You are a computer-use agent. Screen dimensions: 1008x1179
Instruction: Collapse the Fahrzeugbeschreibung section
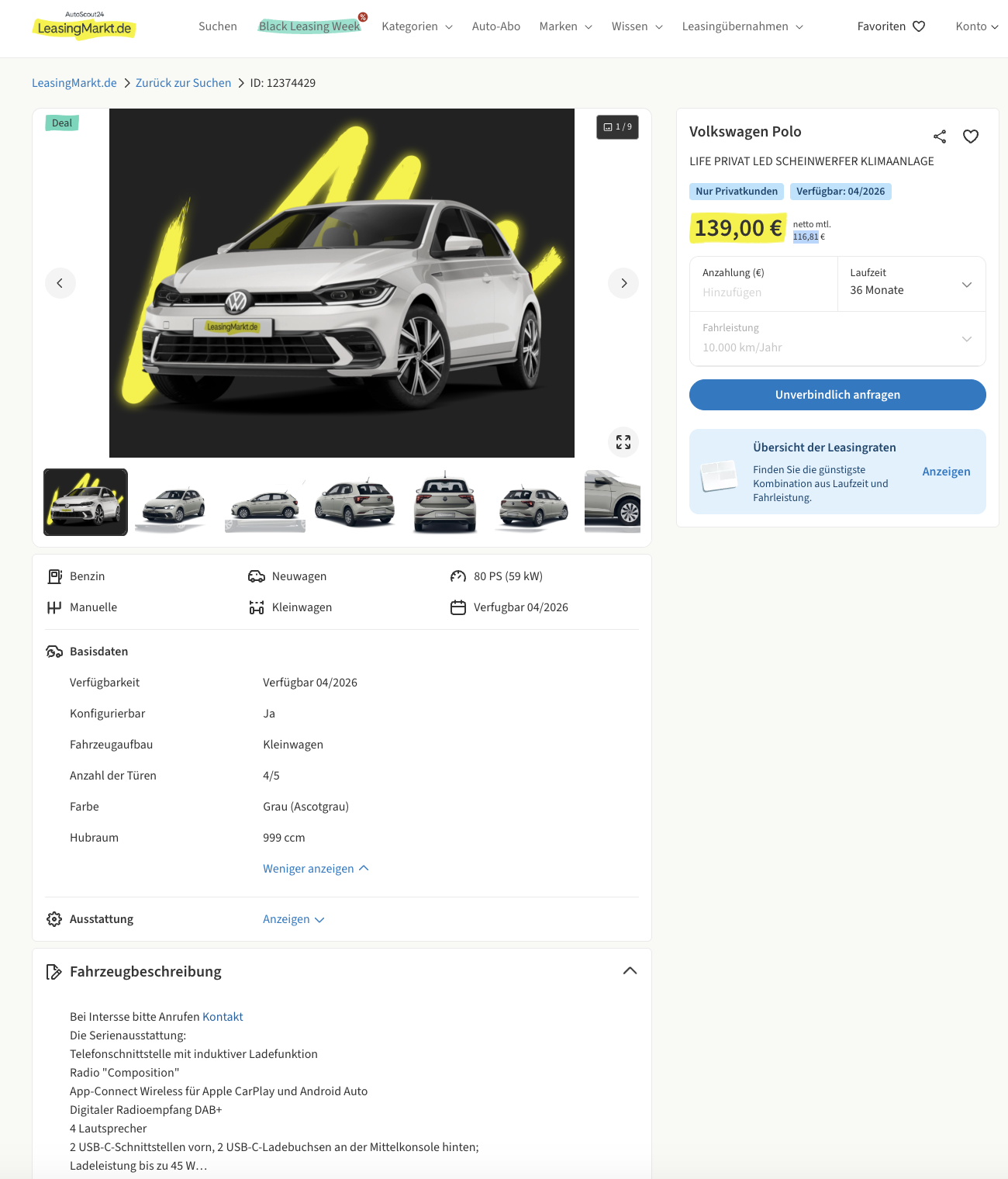(x=630, y=971)
